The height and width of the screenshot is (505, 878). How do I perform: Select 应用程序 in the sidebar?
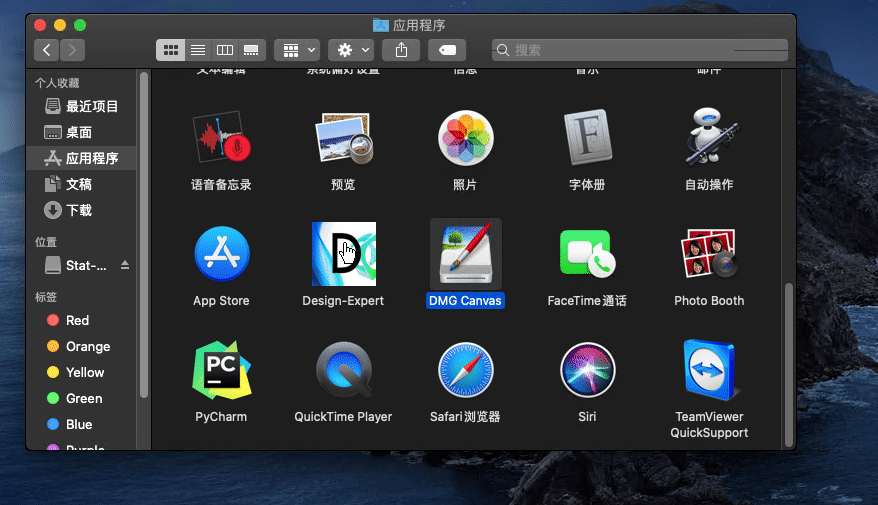pos(81,158)
